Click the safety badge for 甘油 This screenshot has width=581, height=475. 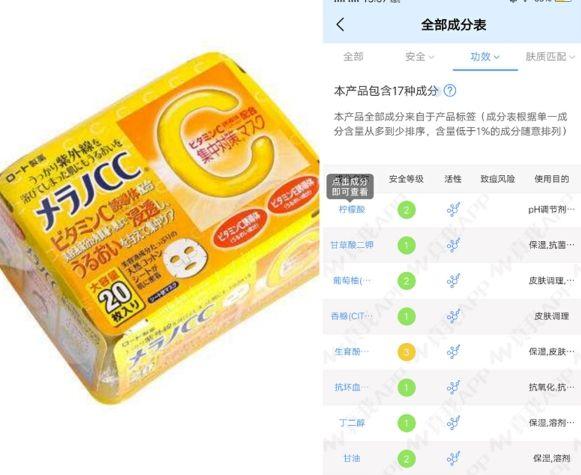(406, 459)
